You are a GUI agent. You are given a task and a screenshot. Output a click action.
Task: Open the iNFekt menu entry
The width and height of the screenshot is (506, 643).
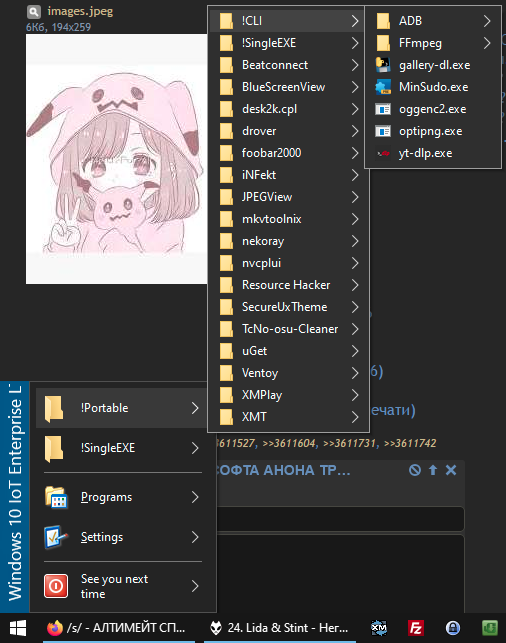tap(289, 175)
